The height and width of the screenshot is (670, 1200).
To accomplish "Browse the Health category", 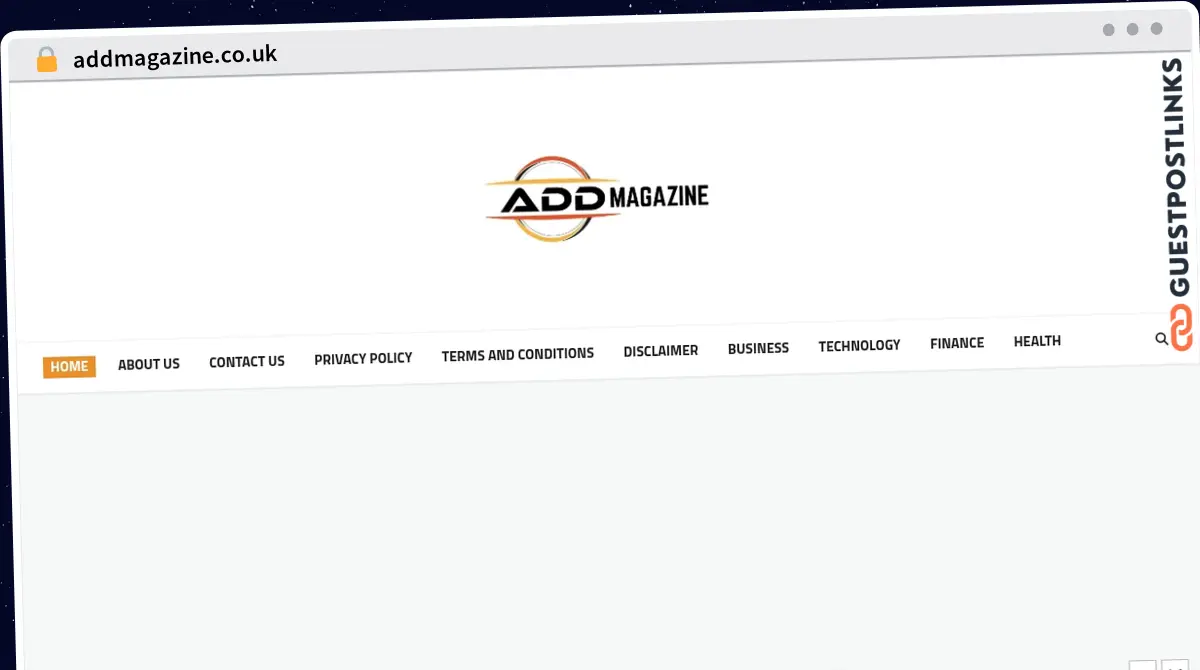I will (x=1037, y=341).
